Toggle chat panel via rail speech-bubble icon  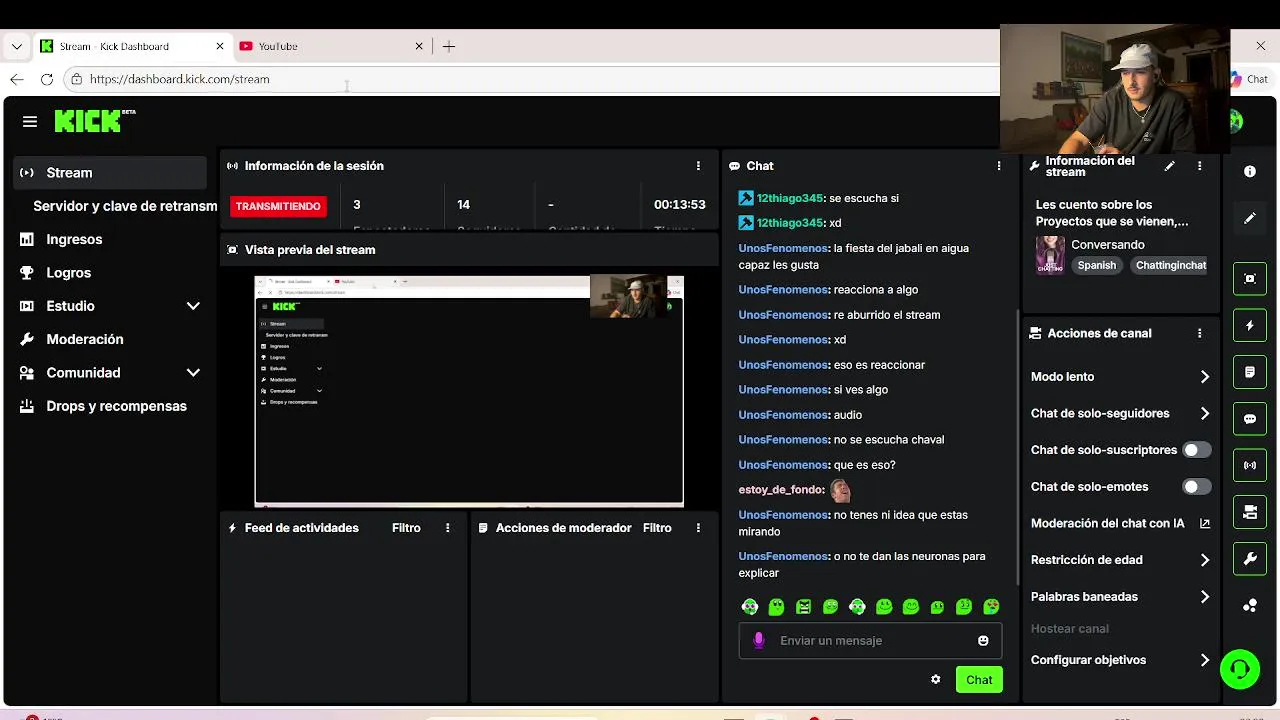1250,419
